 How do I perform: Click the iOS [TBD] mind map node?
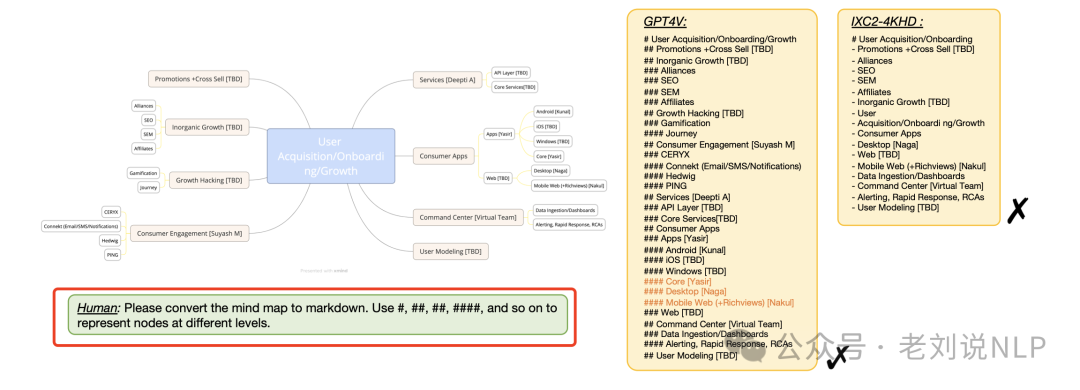(x=546, y=126)
